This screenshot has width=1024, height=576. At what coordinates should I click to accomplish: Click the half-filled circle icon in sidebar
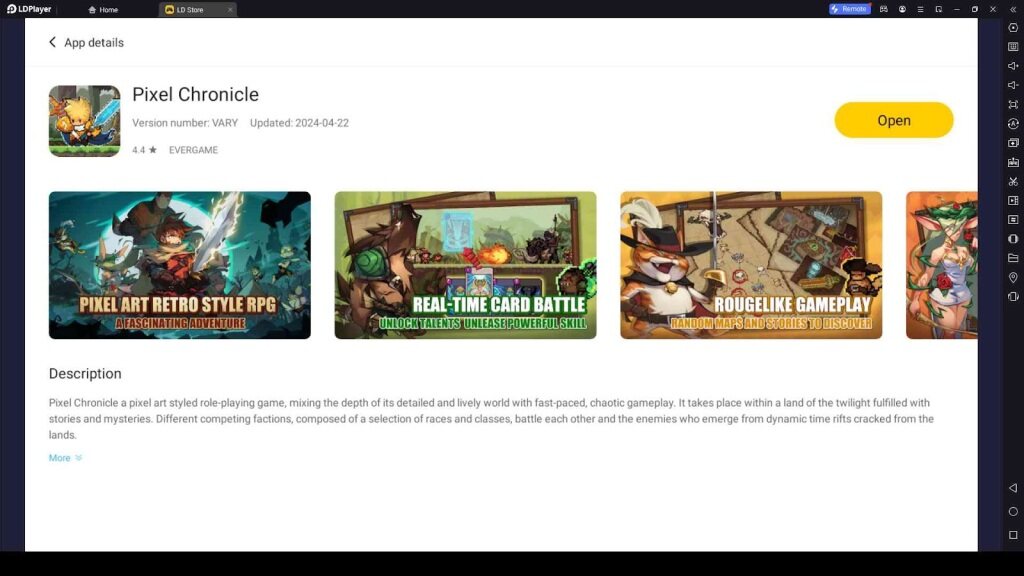click(x=1013, y=239)
